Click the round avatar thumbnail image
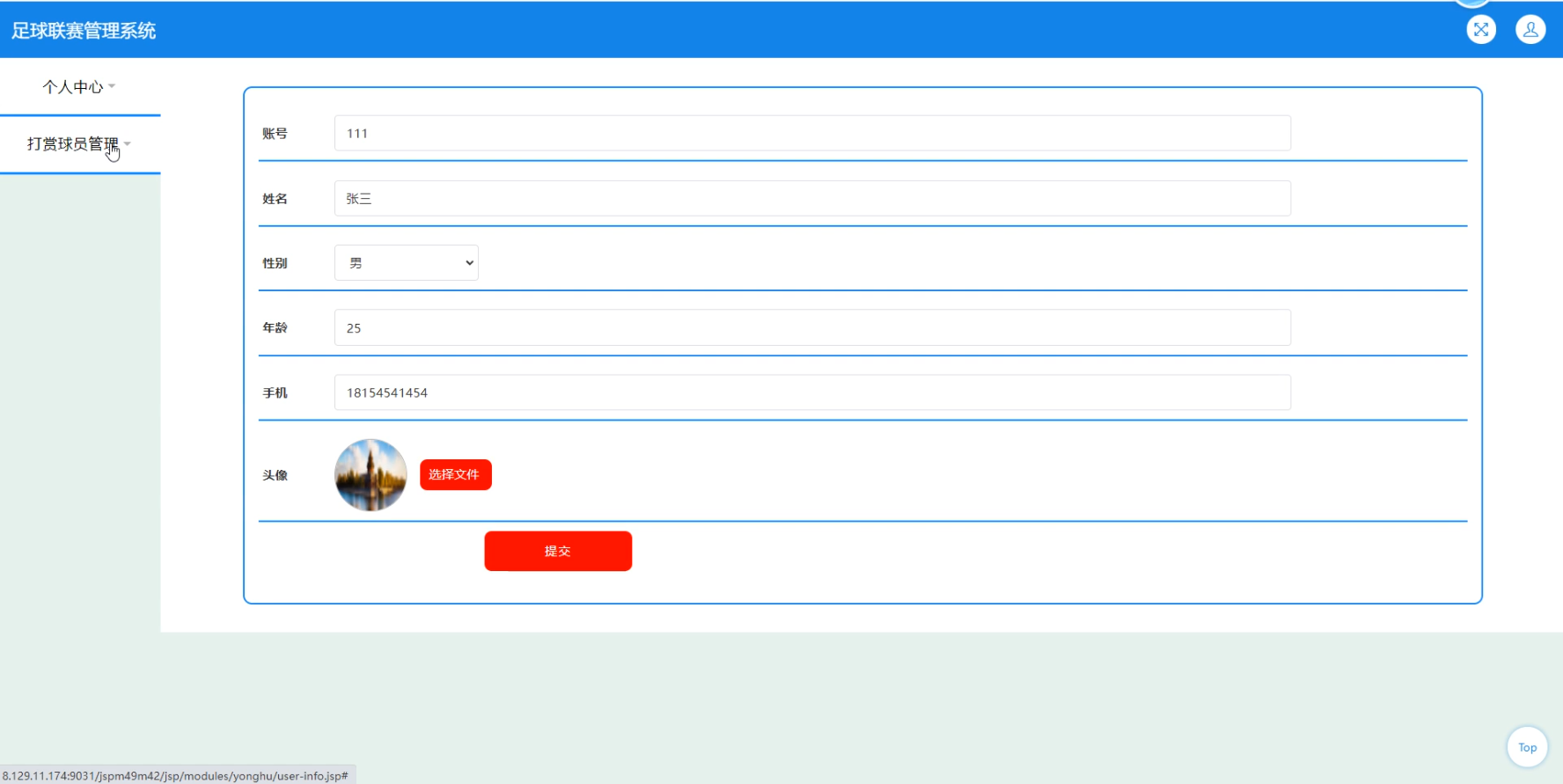1563x784 pixels. click(371, 475)
